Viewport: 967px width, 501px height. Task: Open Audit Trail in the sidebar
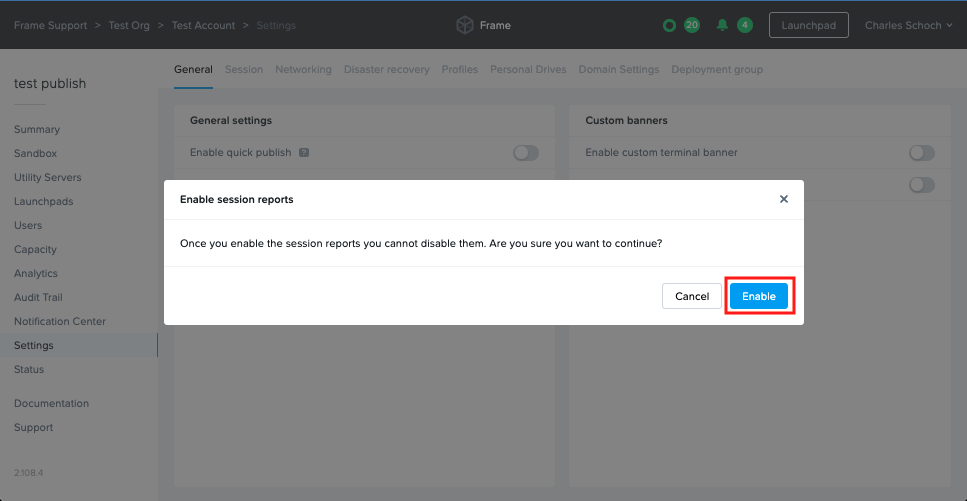tap(38, 298)
